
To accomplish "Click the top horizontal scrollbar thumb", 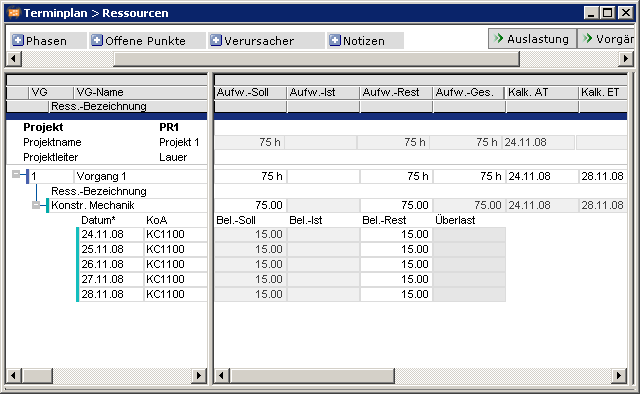I will click(x=316, y=59).
